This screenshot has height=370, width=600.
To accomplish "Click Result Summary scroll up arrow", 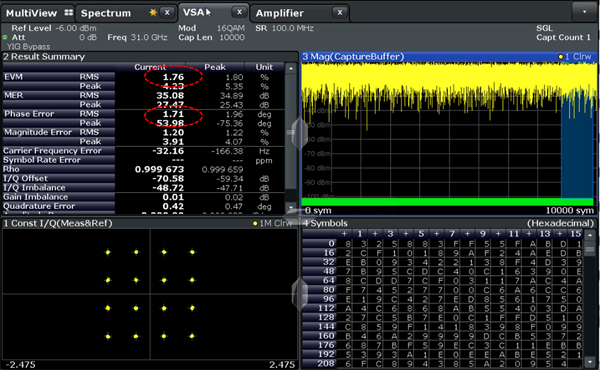I will (291, 68).
